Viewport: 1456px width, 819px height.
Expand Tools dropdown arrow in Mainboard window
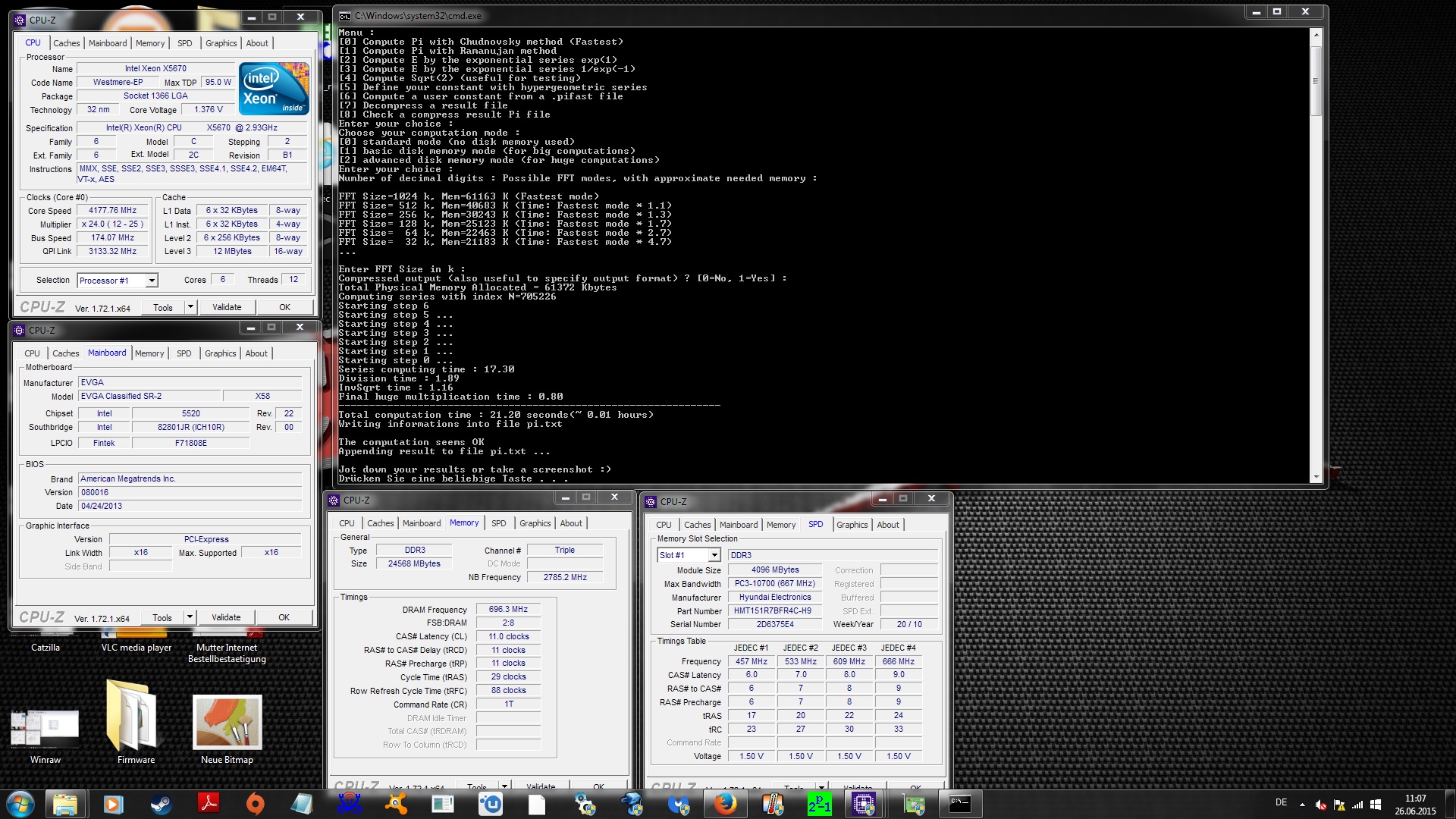(x=190, y=617)
